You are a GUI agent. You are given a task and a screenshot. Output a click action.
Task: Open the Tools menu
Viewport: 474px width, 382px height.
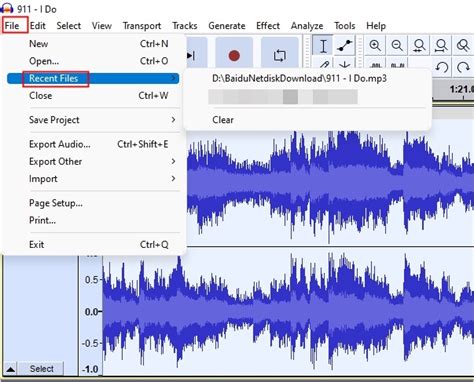pos(345,26)
